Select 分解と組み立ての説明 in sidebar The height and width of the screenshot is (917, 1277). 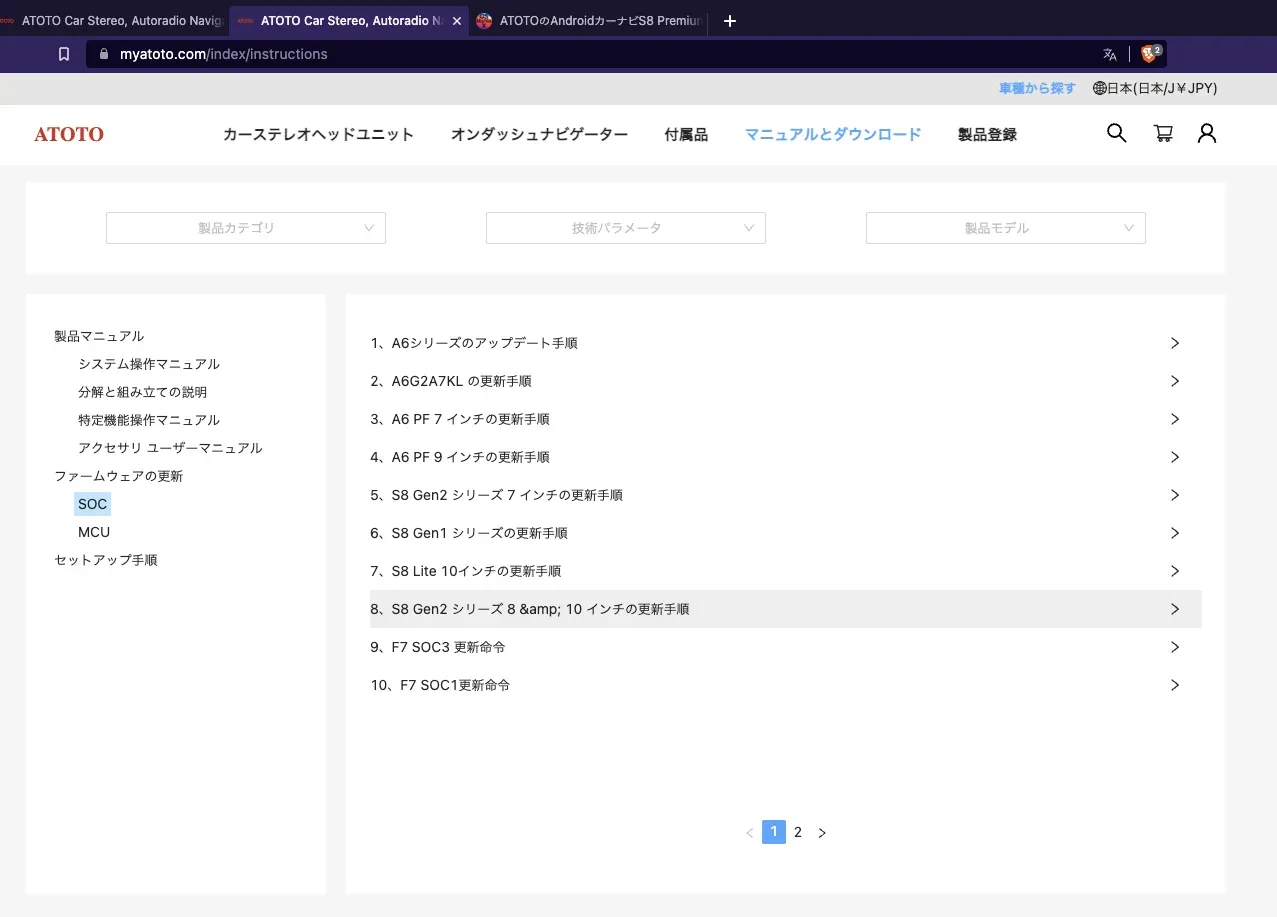coord(143,392)
